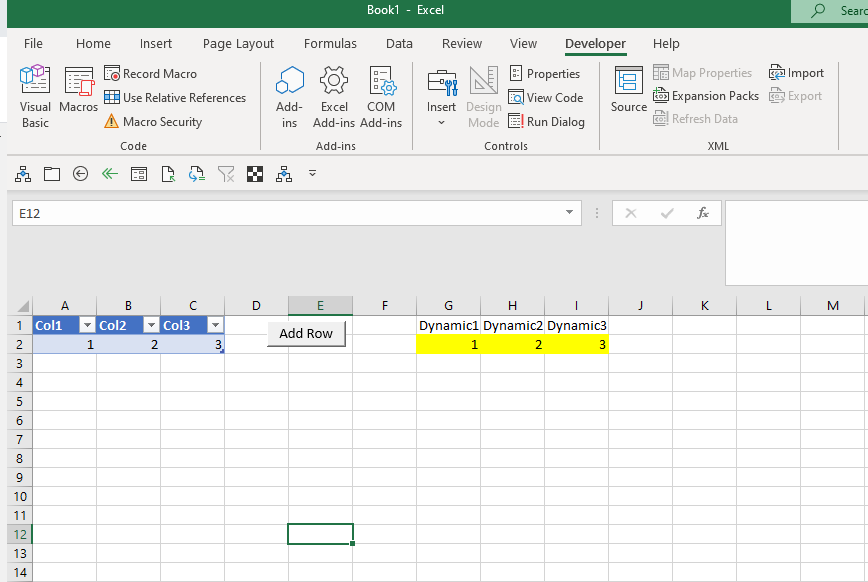
Task: Click Map Properties in XML group
Action: pyautogui.click(x=702, y=73)
